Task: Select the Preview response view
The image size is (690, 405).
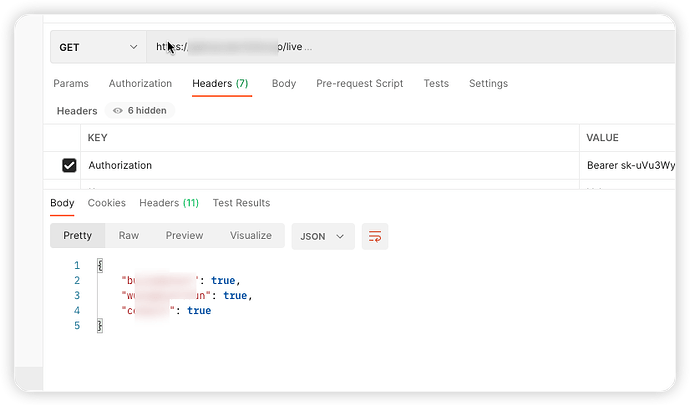Action: click(x=184, y=236)
